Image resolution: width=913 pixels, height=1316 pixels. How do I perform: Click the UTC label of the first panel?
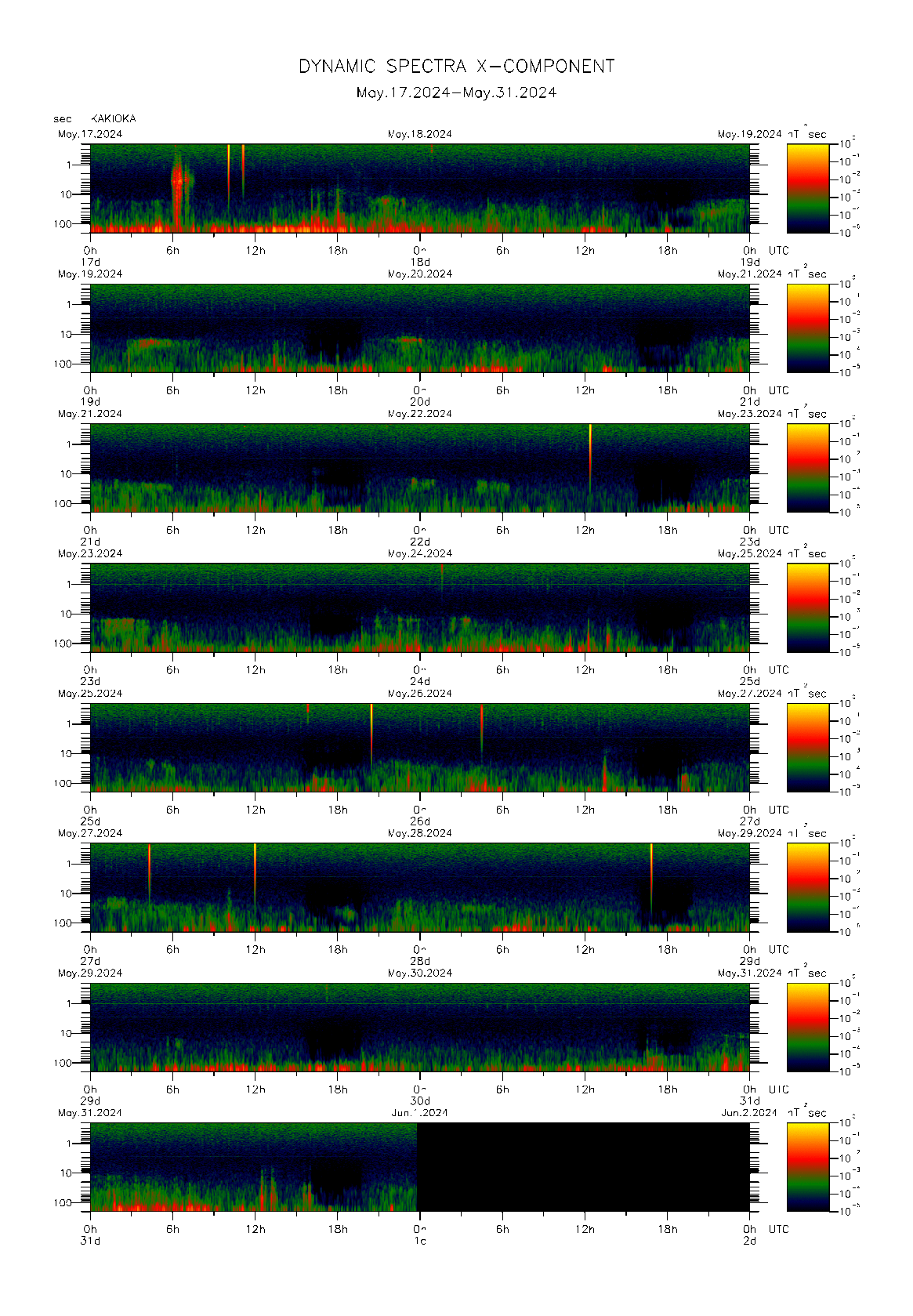[778, 251]
